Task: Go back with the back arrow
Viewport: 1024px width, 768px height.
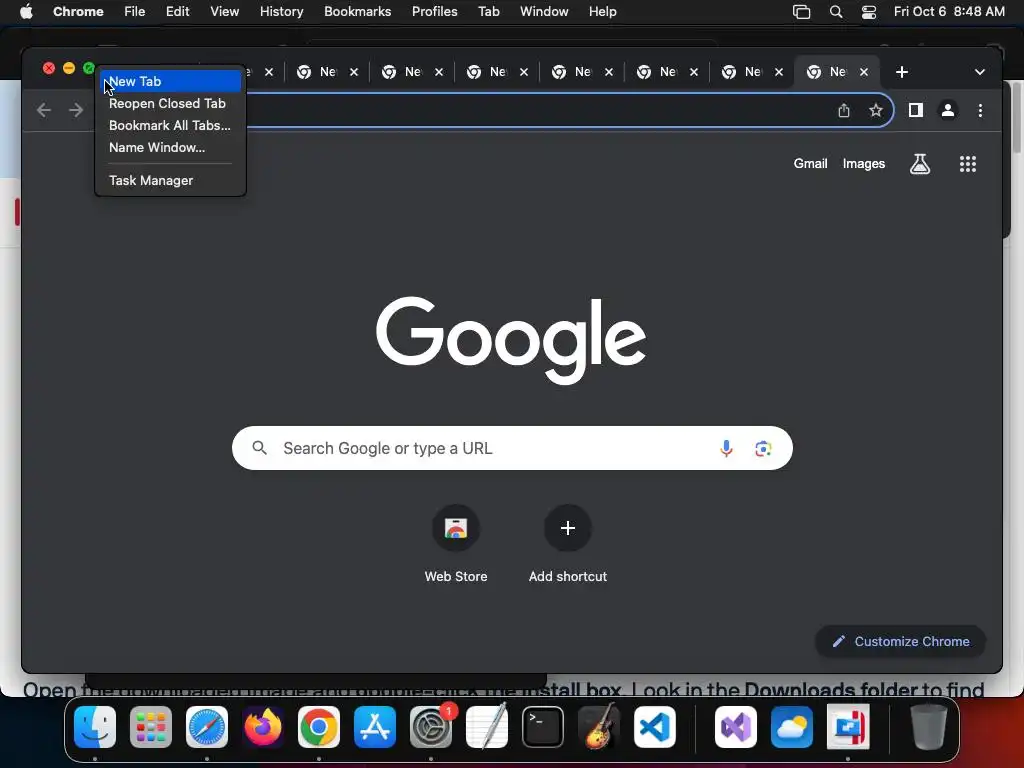Action: click(44, 110)
